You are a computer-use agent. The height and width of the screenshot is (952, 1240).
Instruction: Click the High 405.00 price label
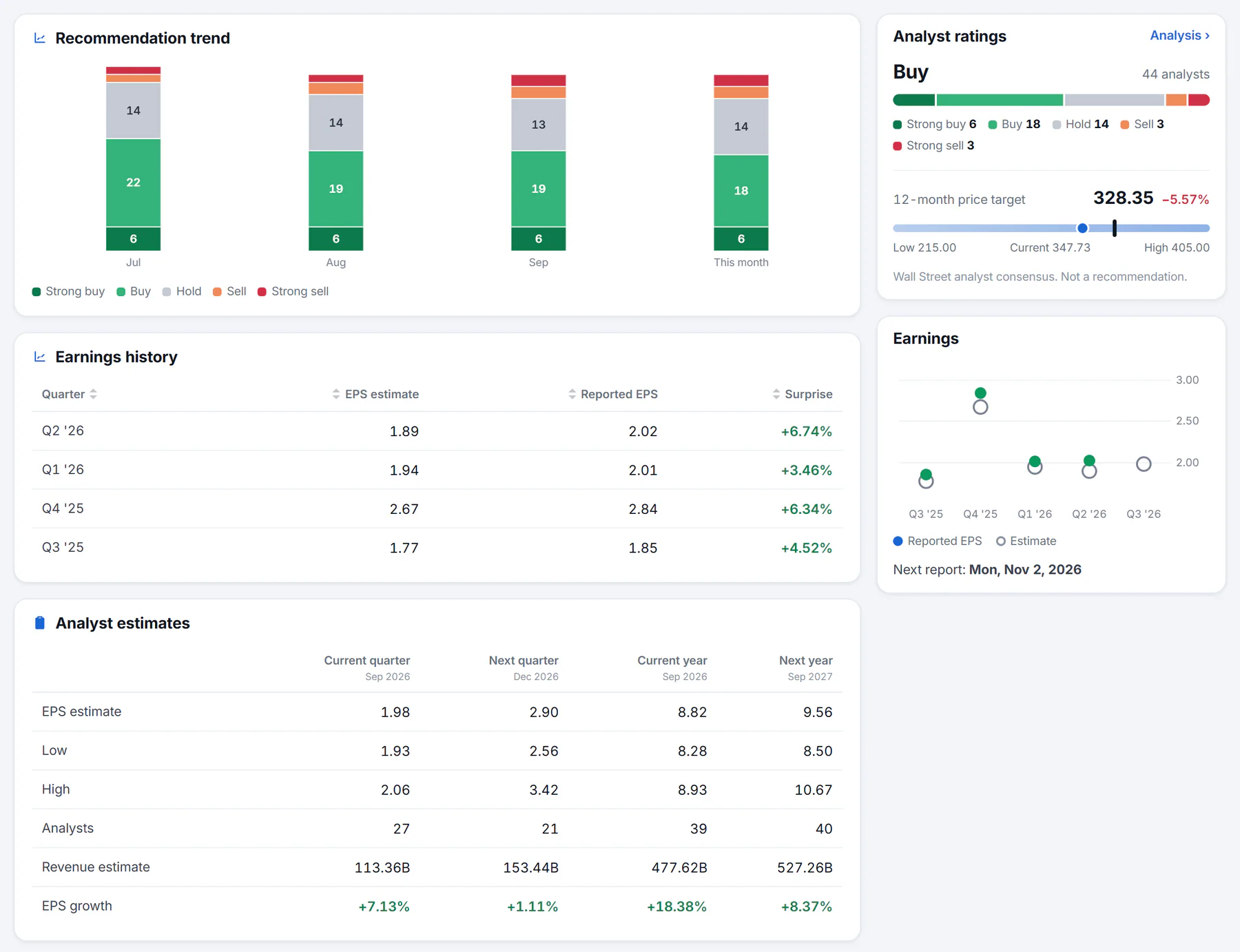pyautogui.click(x=1177, y=248)
